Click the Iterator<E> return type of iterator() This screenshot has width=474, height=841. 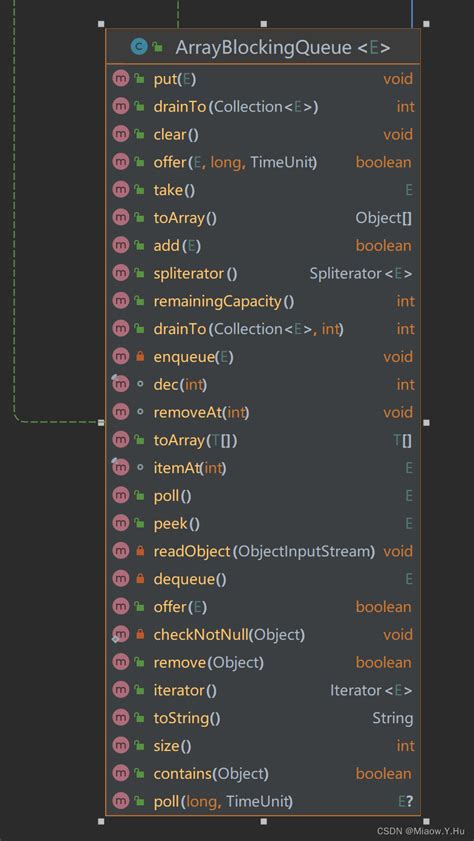click(x=372, y=690)
